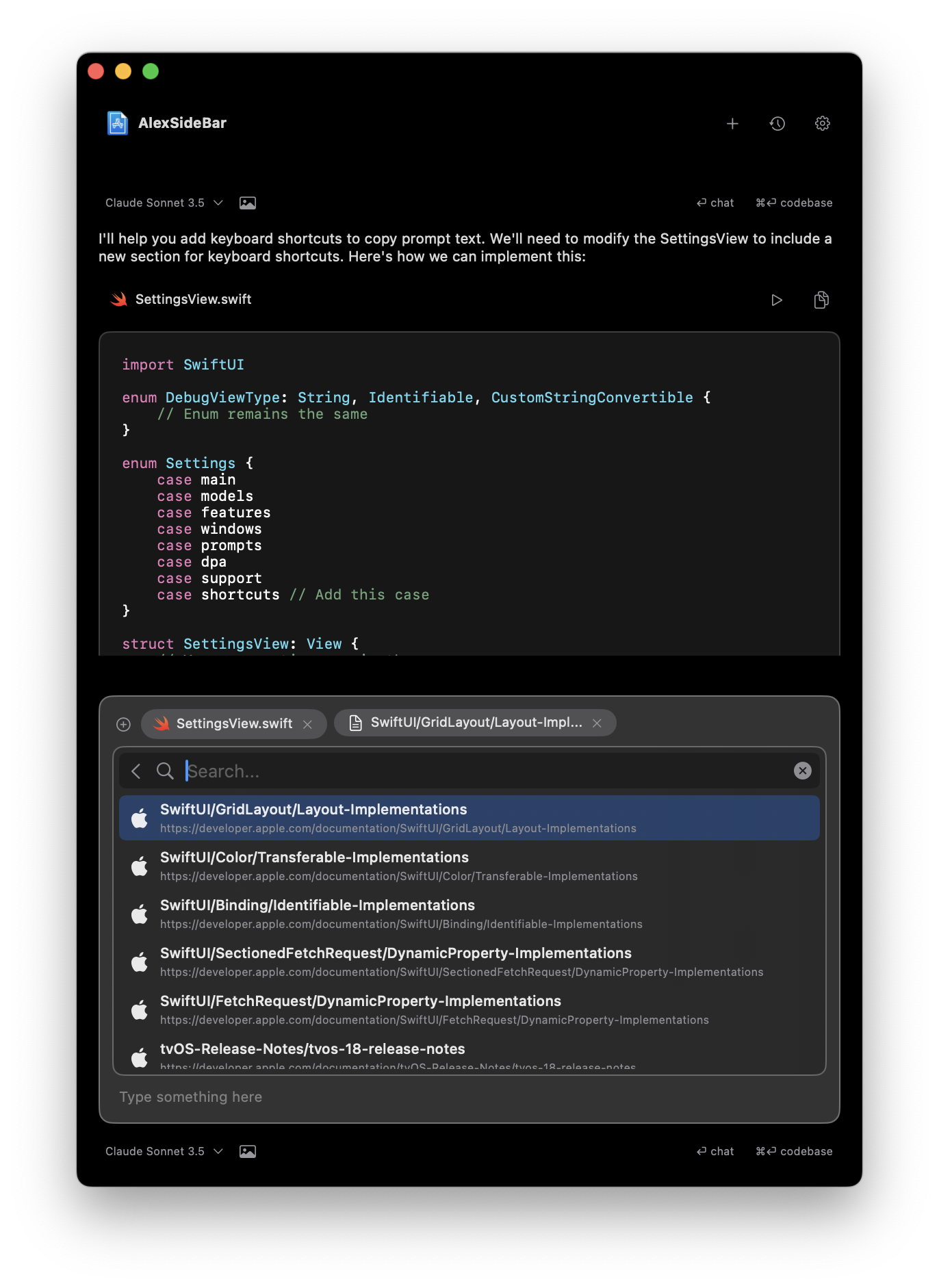Click top image attachment icon
Viewport: 939px width, 1288px height.
pyautogui.click(x=248, y=203)
